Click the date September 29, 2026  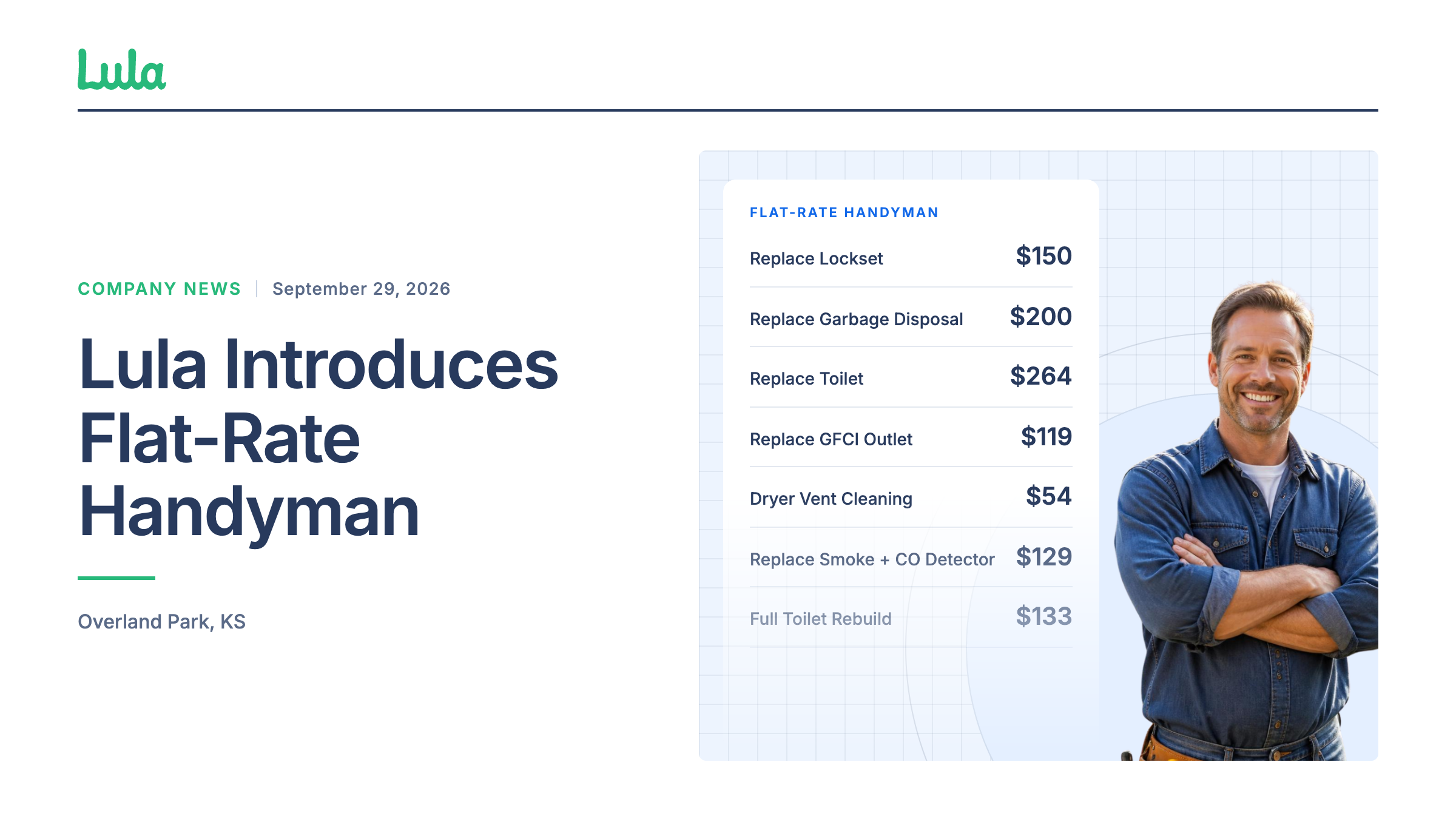pyautogui.click(x=361, y=289)
